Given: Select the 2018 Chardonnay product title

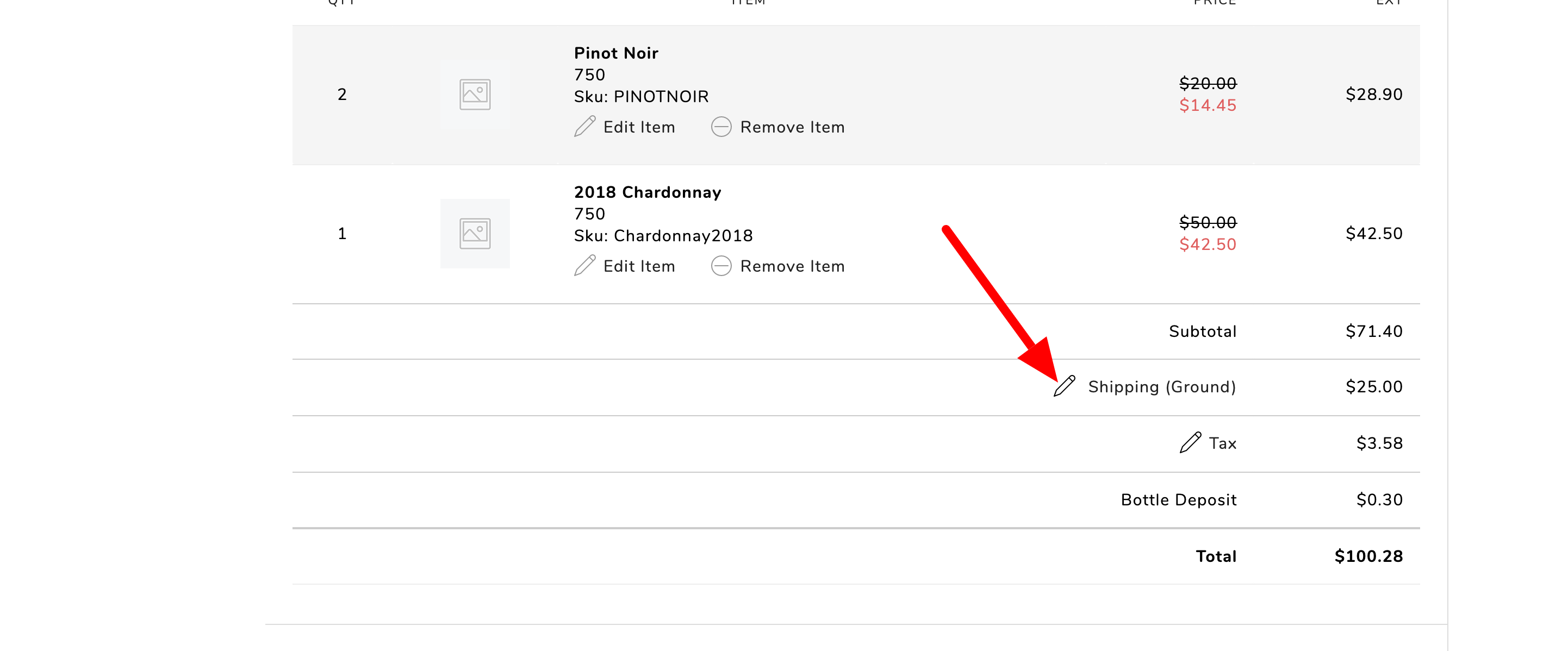Looking at the screenshot, I should 648,192.
